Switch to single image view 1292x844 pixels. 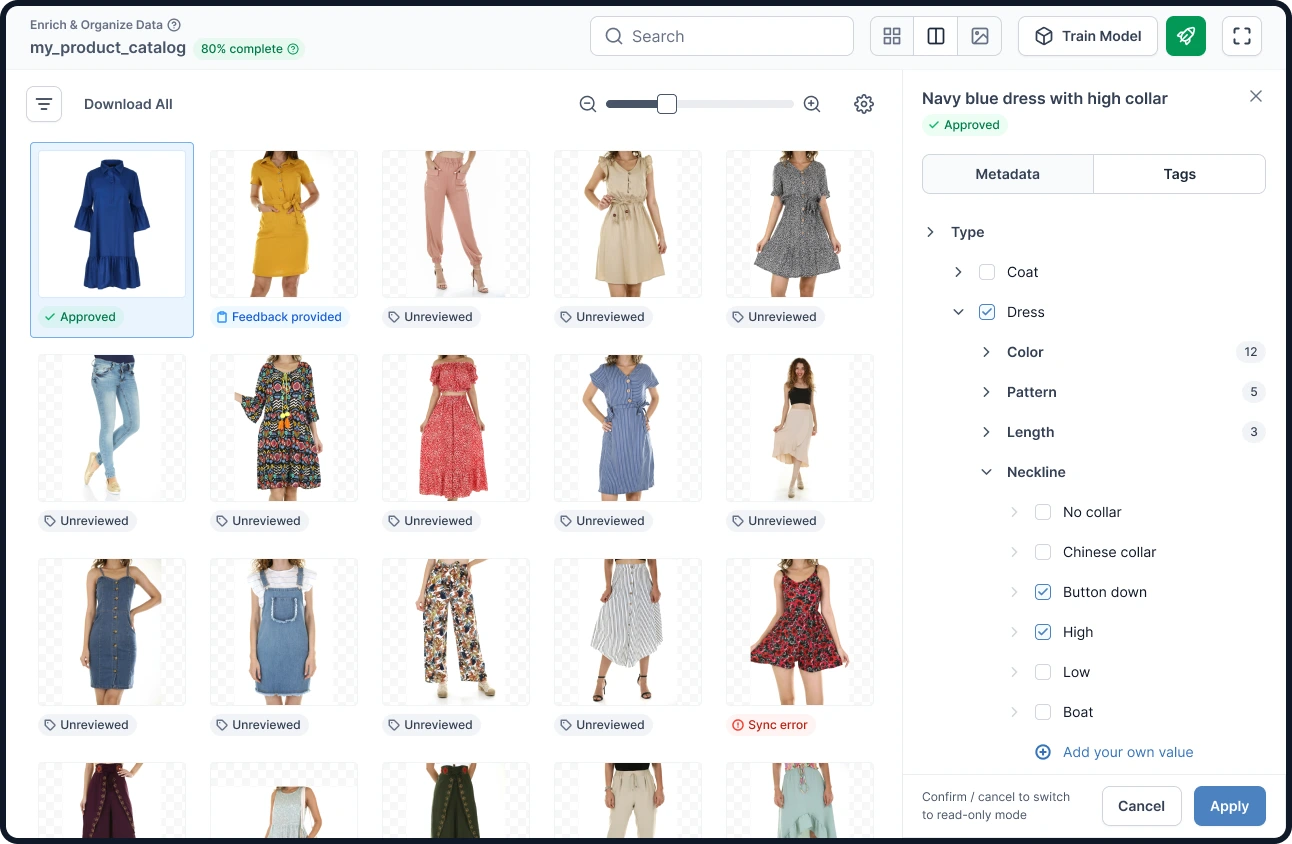pos(980,36)
